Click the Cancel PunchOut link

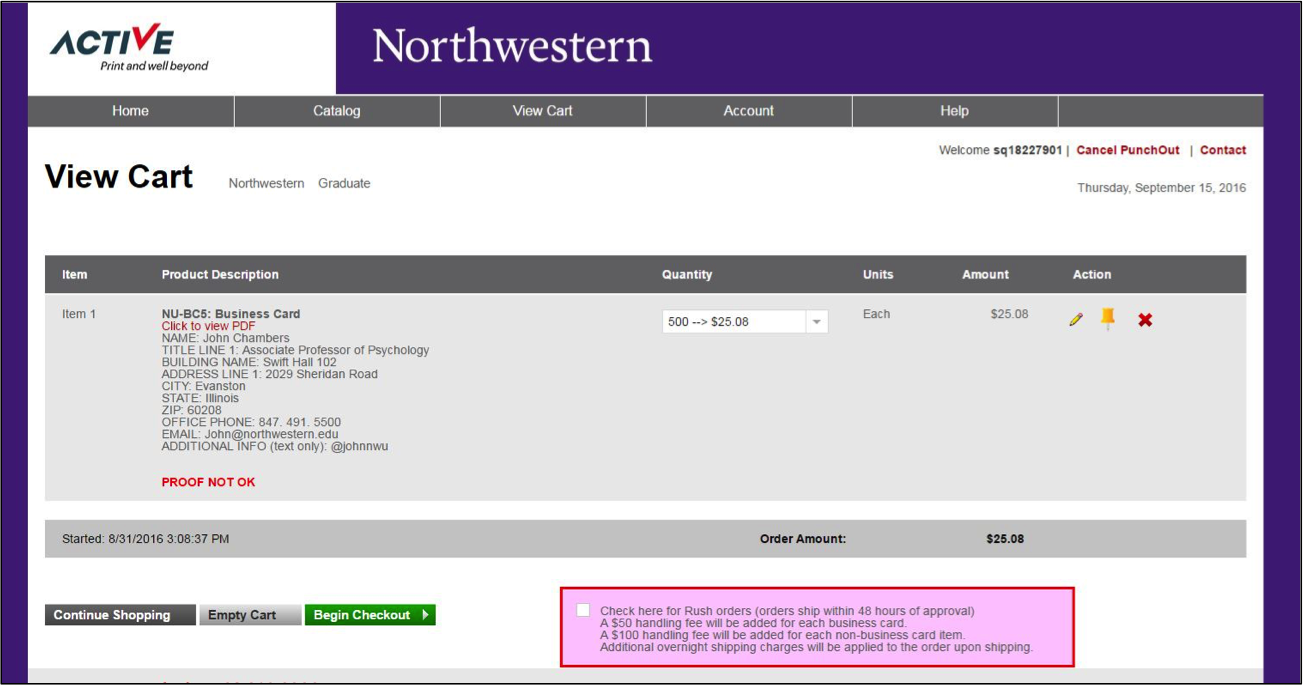1128,150
